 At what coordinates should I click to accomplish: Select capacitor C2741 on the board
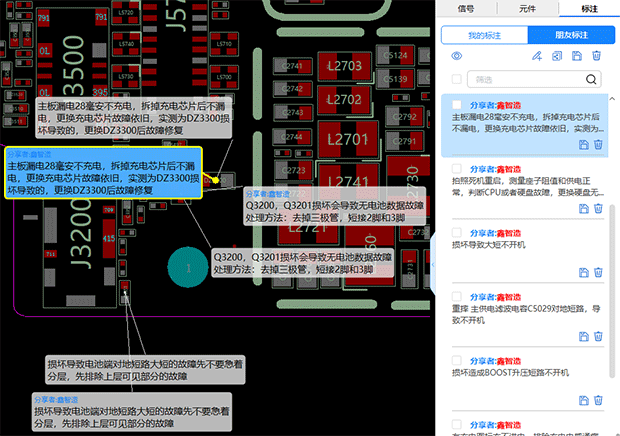point(293,66)
